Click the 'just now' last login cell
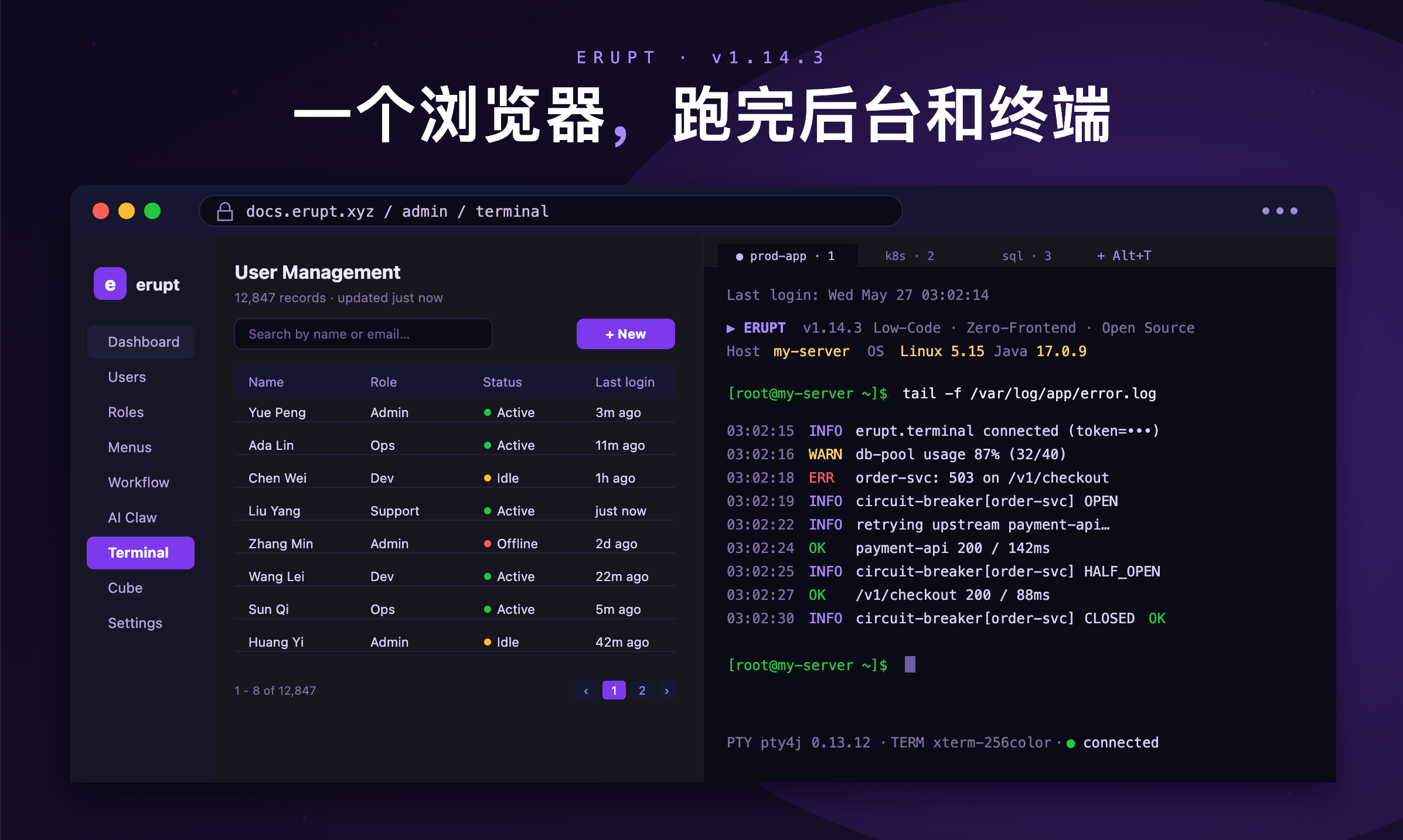Image resolution: width=1403 pixels, height=840 pixels. tap(621, 511)
